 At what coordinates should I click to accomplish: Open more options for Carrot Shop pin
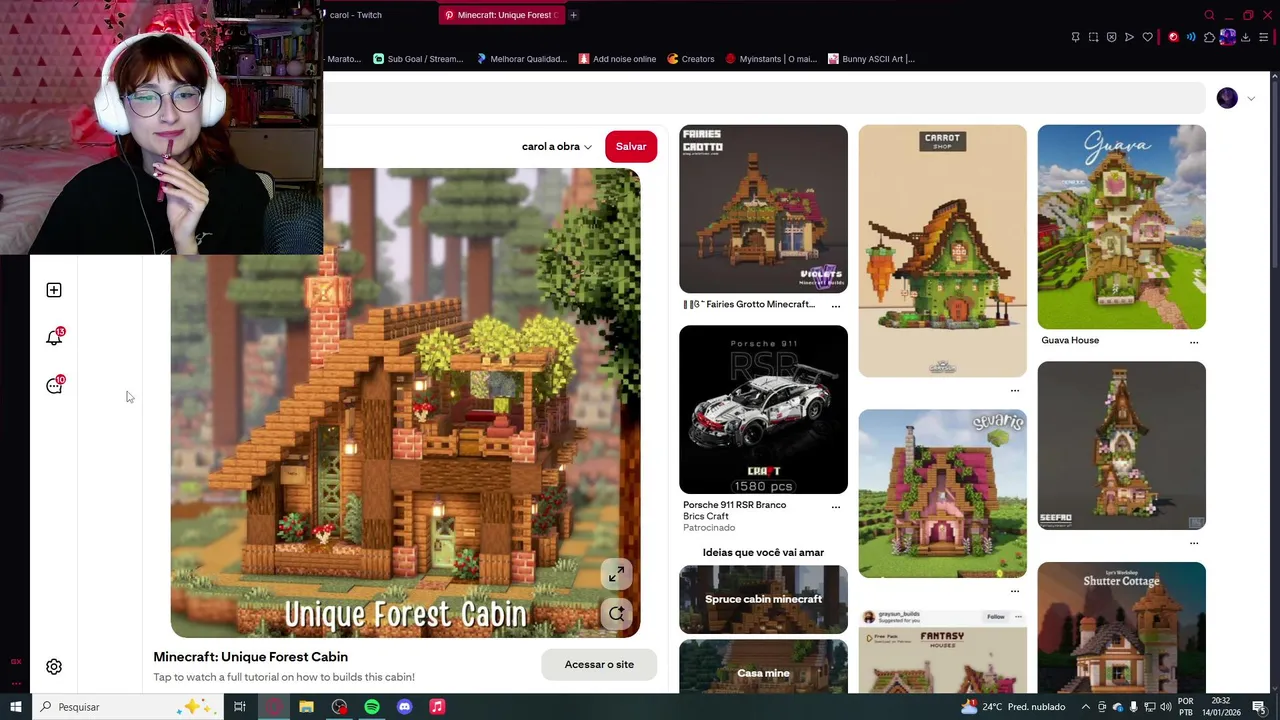pos(1015,390)
